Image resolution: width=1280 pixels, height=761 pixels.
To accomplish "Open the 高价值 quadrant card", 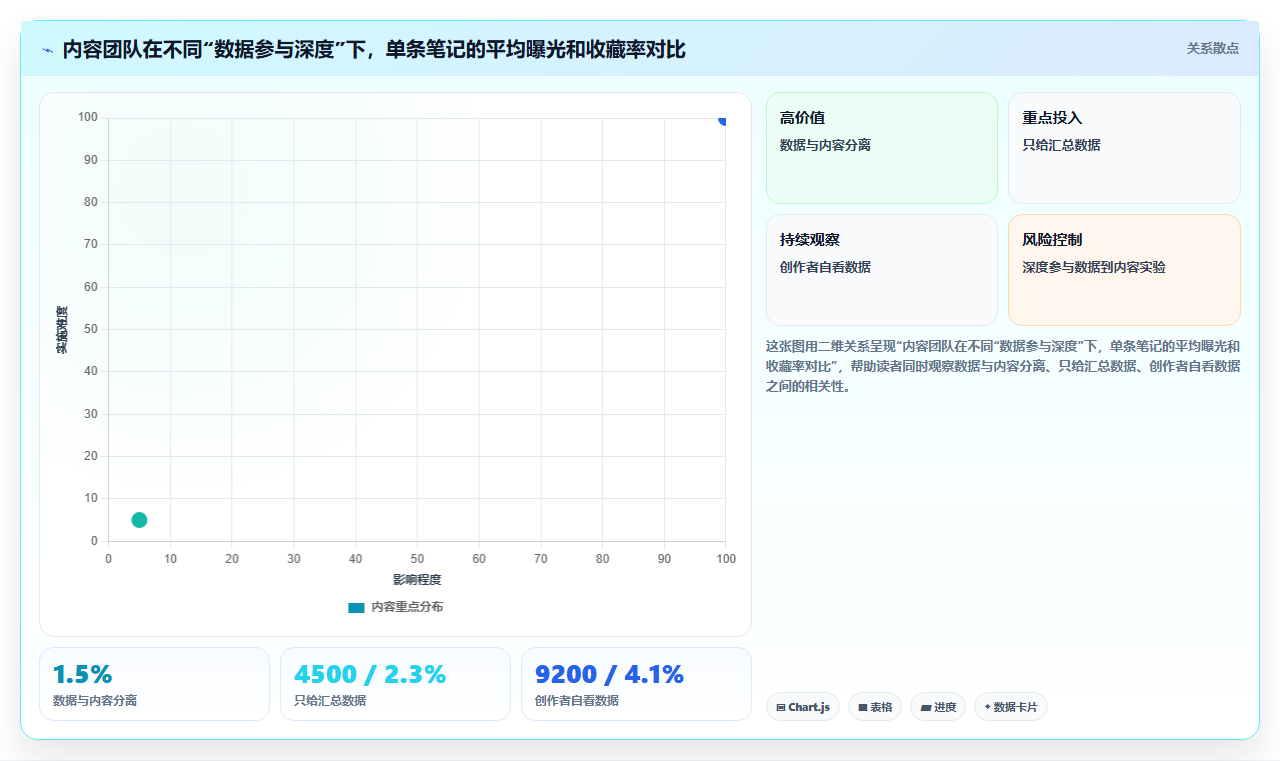I will (882, 148).
